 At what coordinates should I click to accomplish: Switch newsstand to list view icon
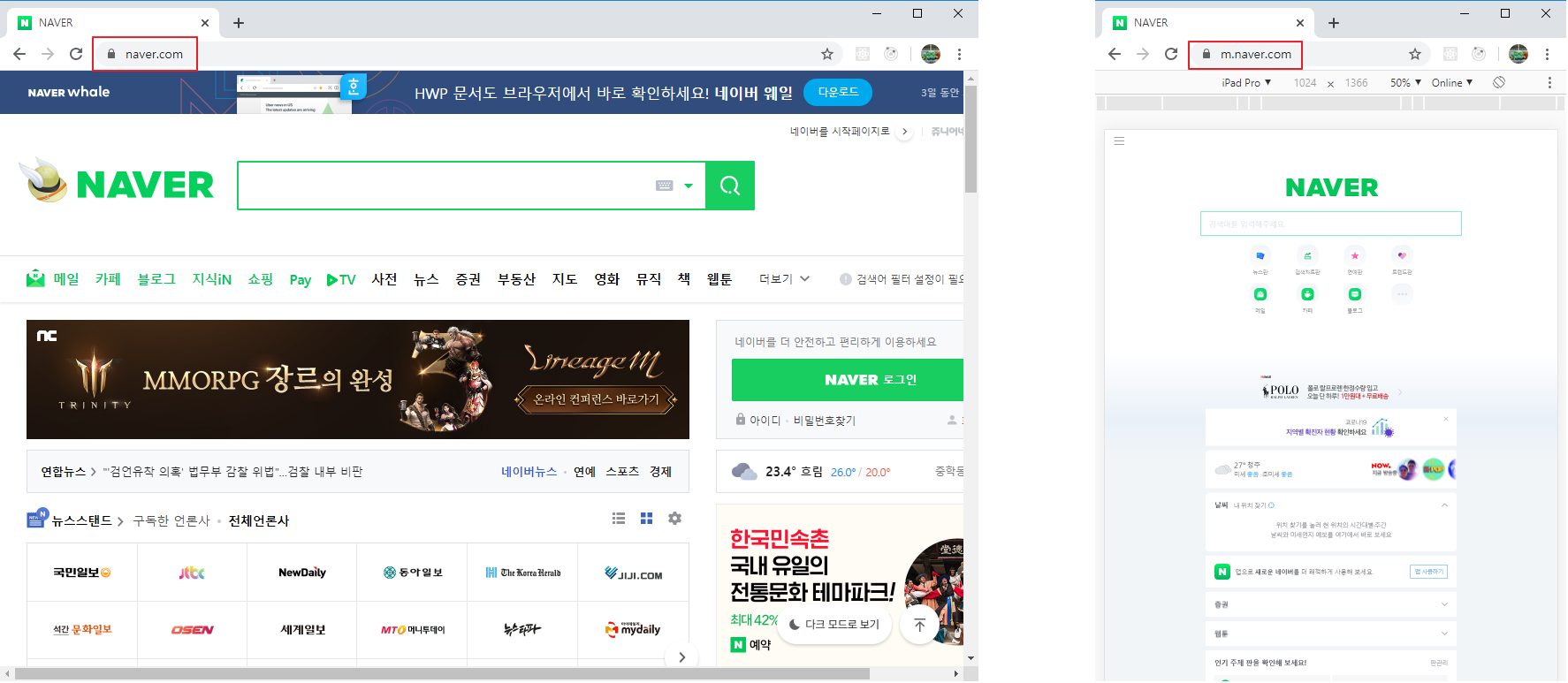[x=619, y=519]
